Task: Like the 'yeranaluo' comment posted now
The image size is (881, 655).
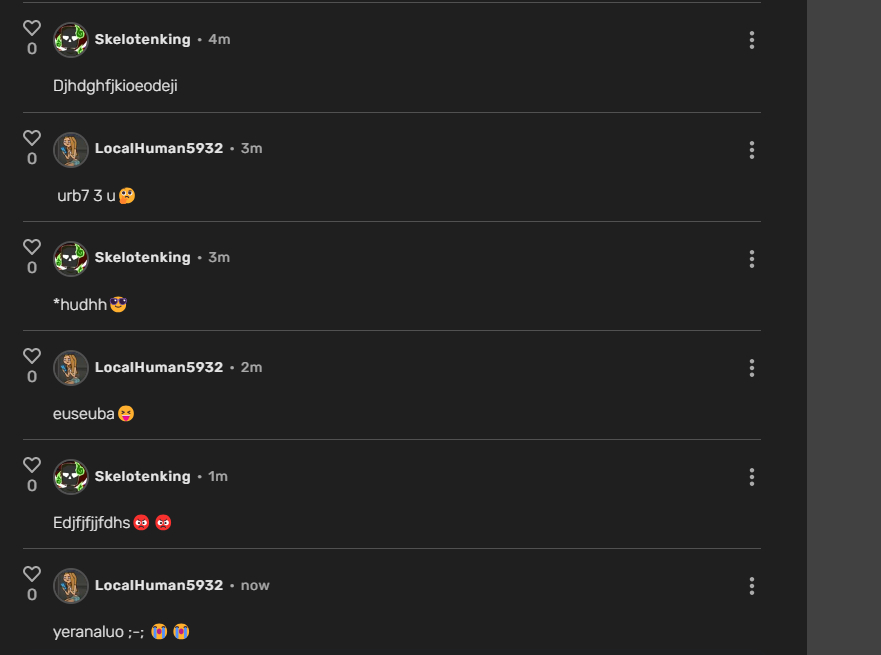Action: pos(32,574)
